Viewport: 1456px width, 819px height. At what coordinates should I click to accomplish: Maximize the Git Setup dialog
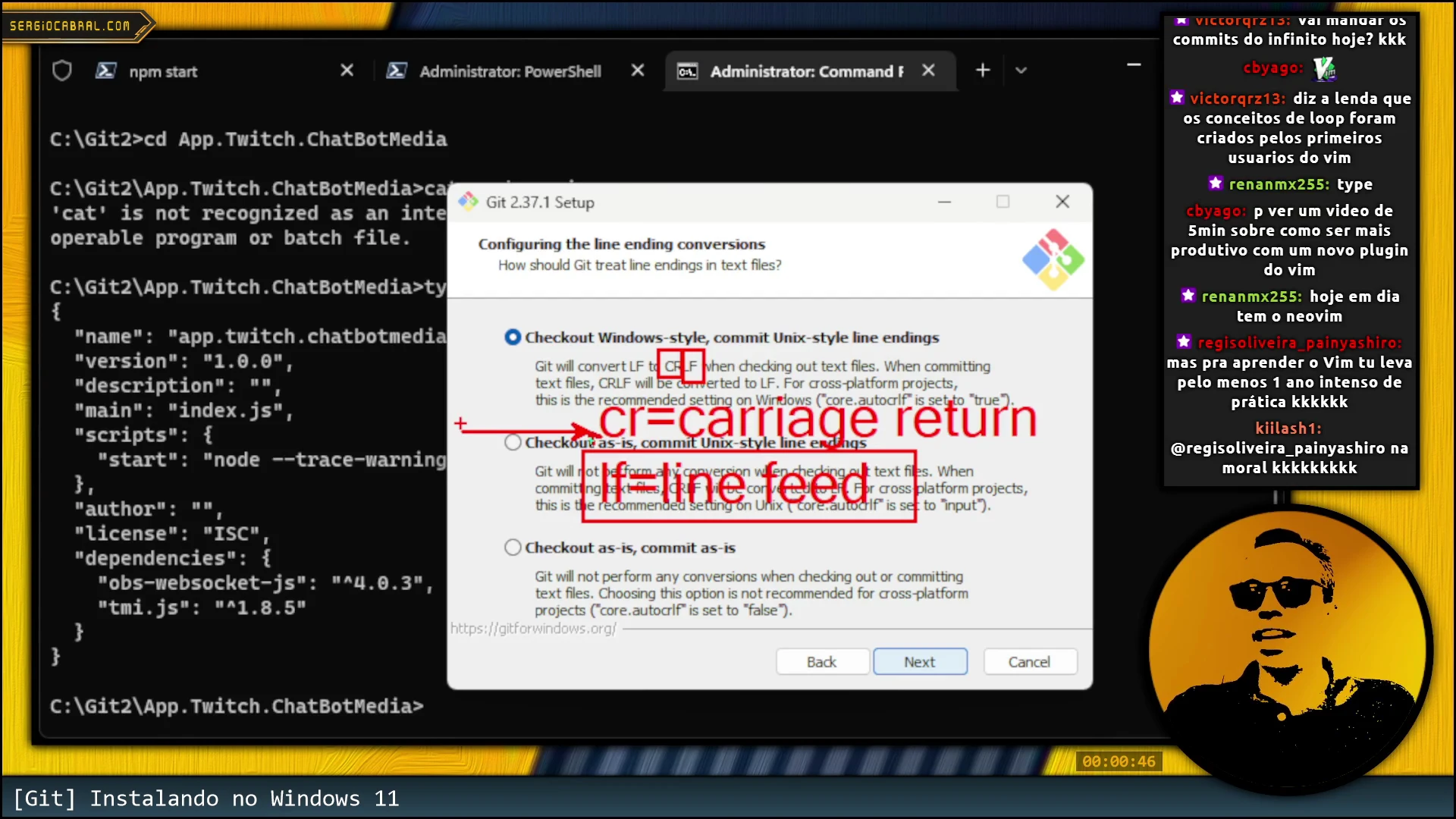(1003, 202)
